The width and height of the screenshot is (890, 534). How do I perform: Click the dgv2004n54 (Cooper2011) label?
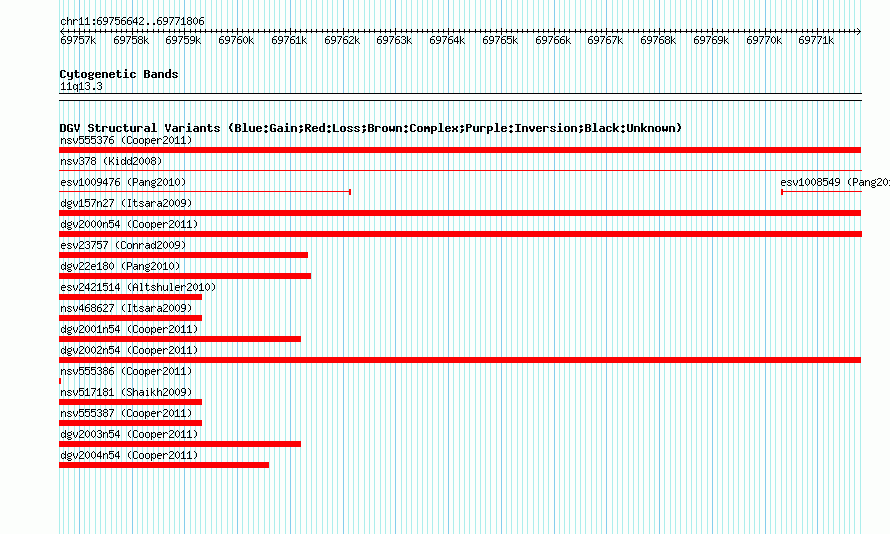point(129,455)
